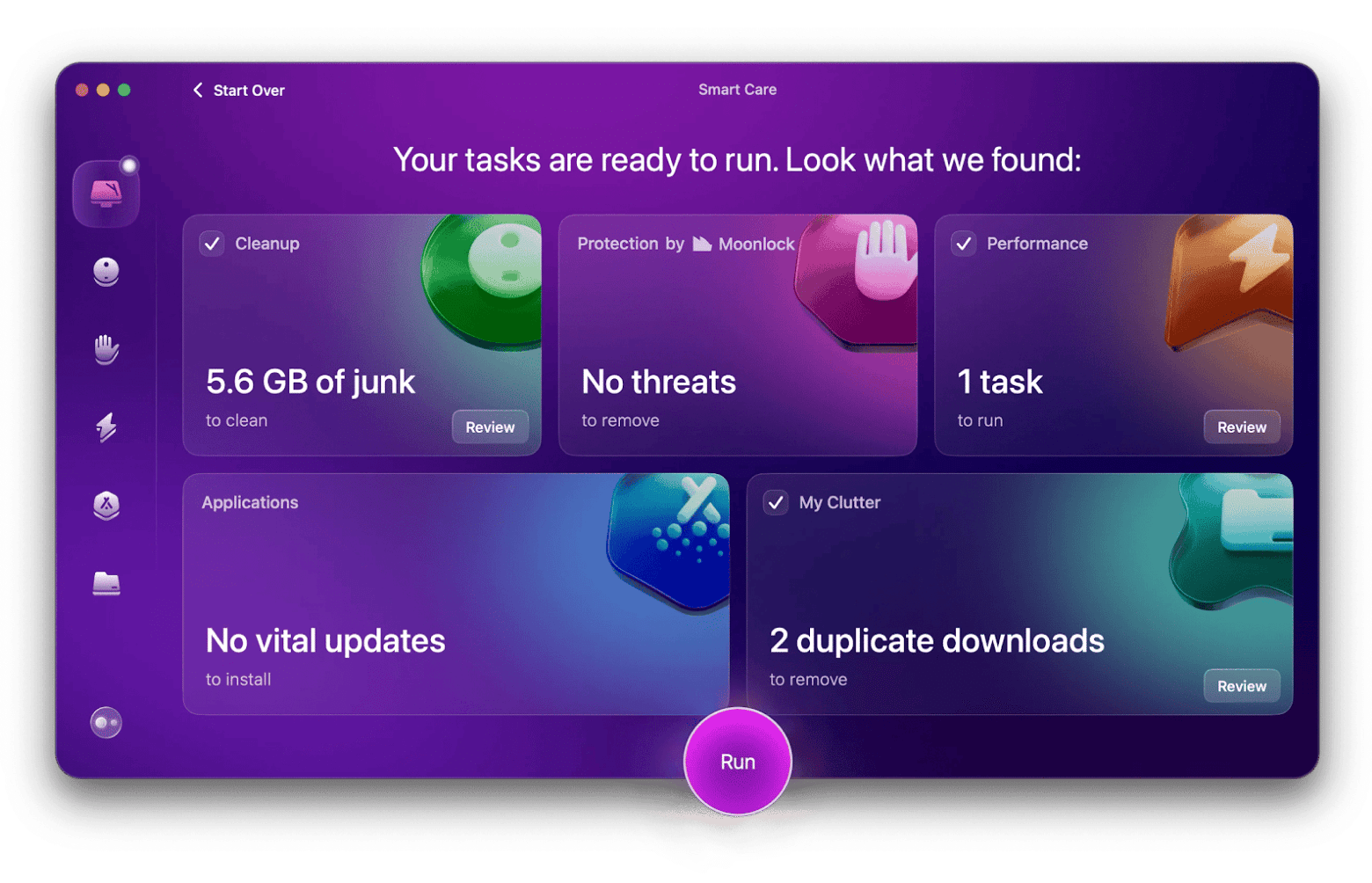The height and width of the screenshot is (883, 1372).
Task: Click the '1 task' text
Action: [1000, 383]
